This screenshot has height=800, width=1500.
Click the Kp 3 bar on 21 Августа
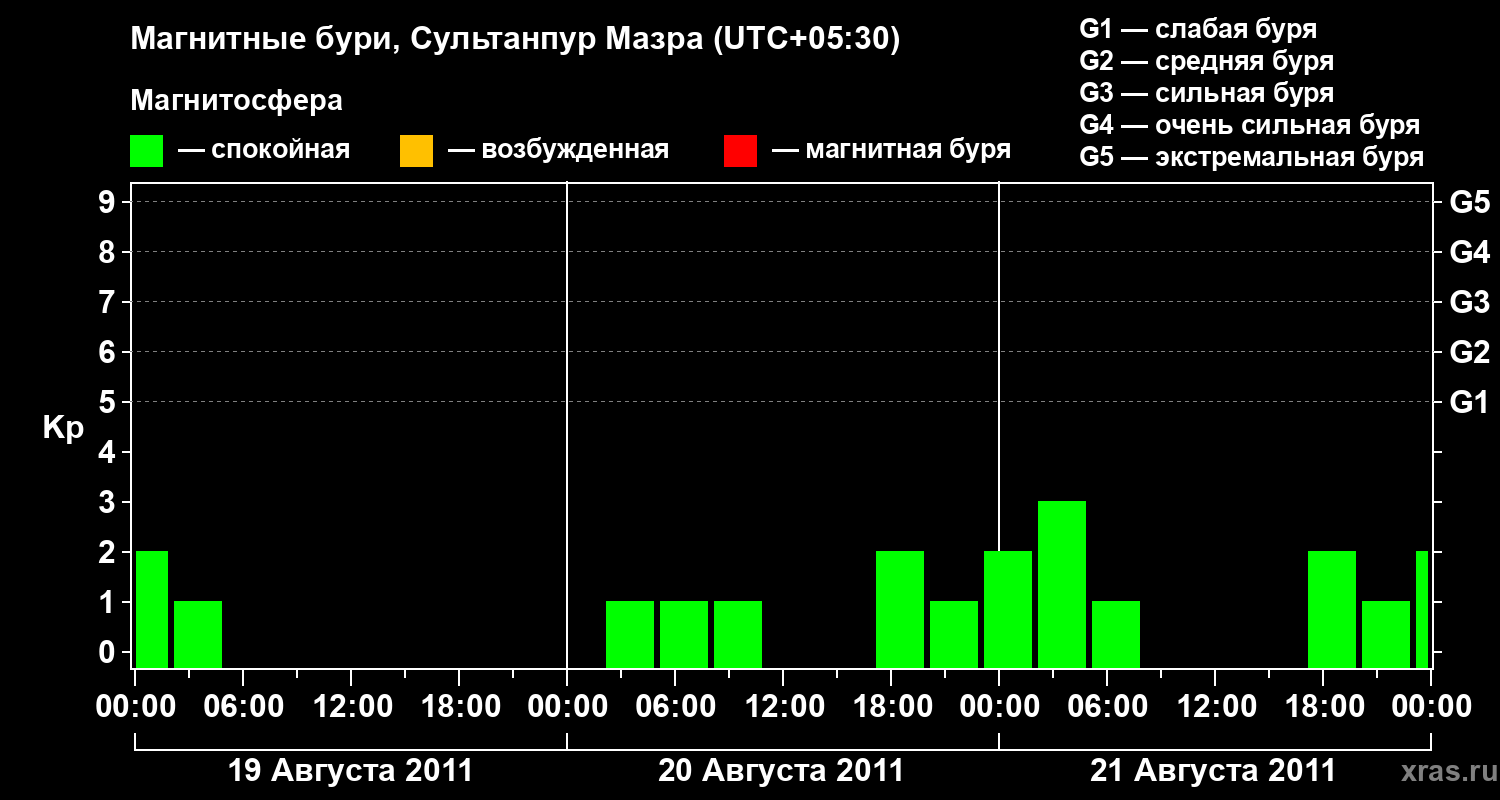point(1062,584)
